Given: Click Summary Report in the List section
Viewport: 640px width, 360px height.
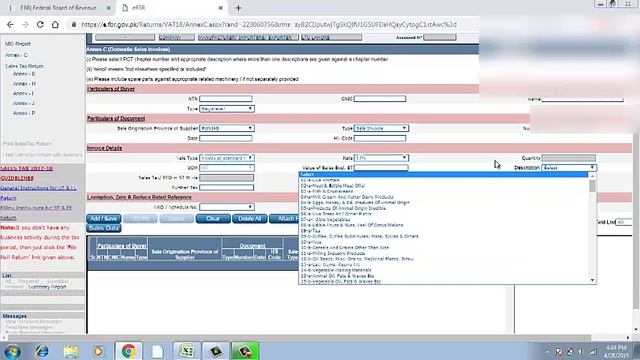Looking at the screenshot, I should pyautogui.click(x=47, y=287).
